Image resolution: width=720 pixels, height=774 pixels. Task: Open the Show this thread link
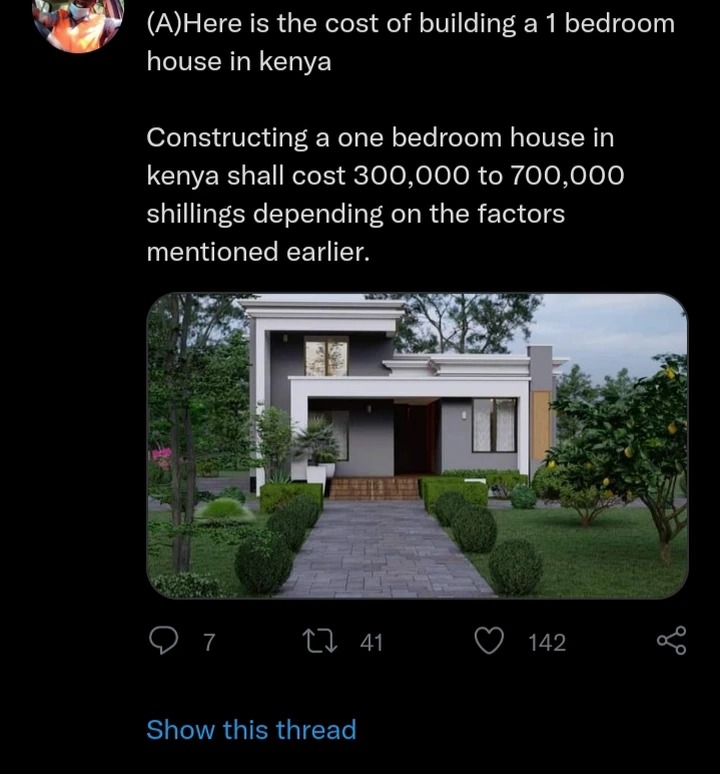pyautogui.click(x=251, y=729)
